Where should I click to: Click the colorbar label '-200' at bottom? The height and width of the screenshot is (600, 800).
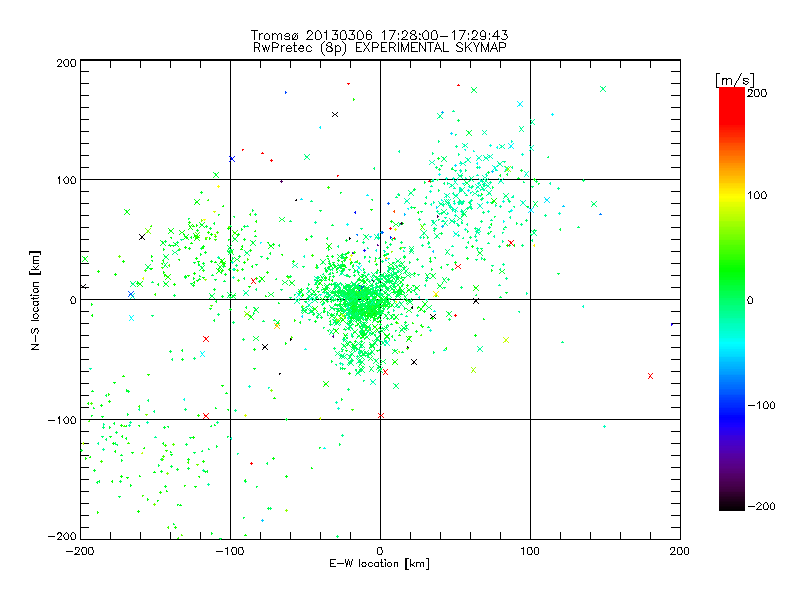pos(761,506)
